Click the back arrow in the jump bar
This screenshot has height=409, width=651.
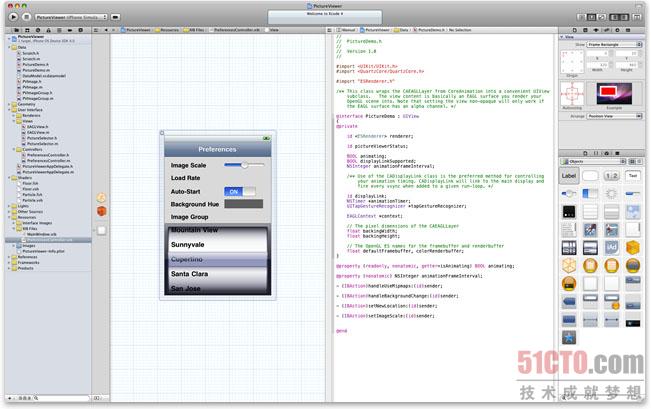click(x=106, y=30)
